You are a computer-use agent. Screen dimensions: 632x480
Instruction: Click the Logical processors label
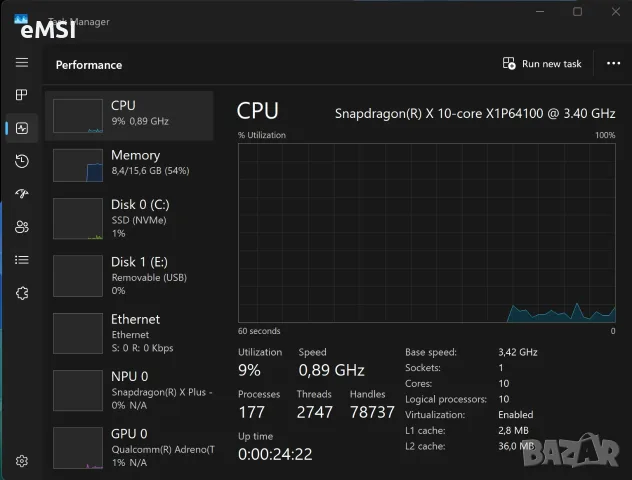[446, 399]
